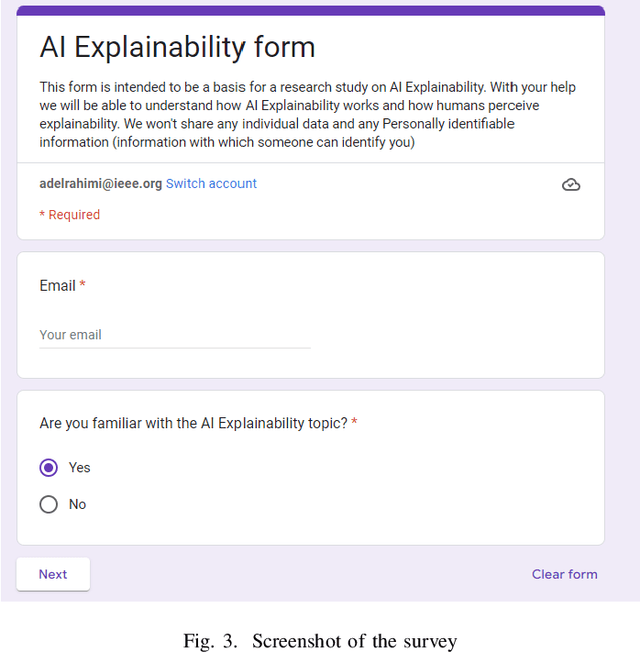Click the AI Explainability familiarity question text
This screenshot has width=640, height=653.
pos(193,423)
